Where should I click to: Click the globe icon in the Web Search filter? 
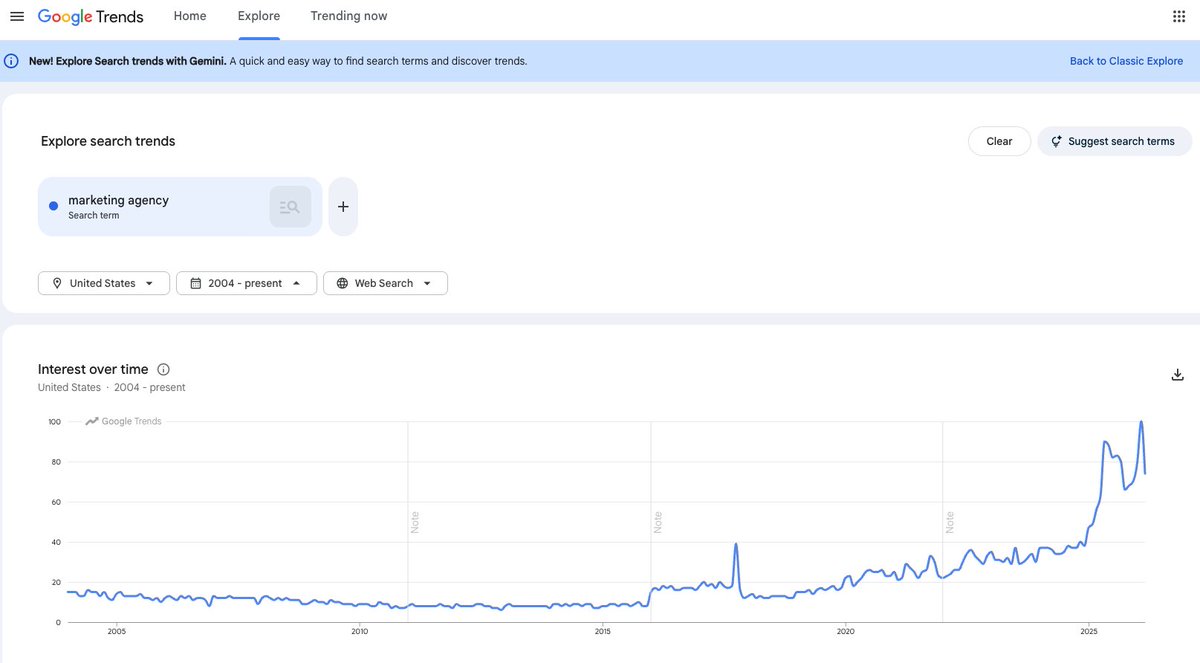[342, 283]
